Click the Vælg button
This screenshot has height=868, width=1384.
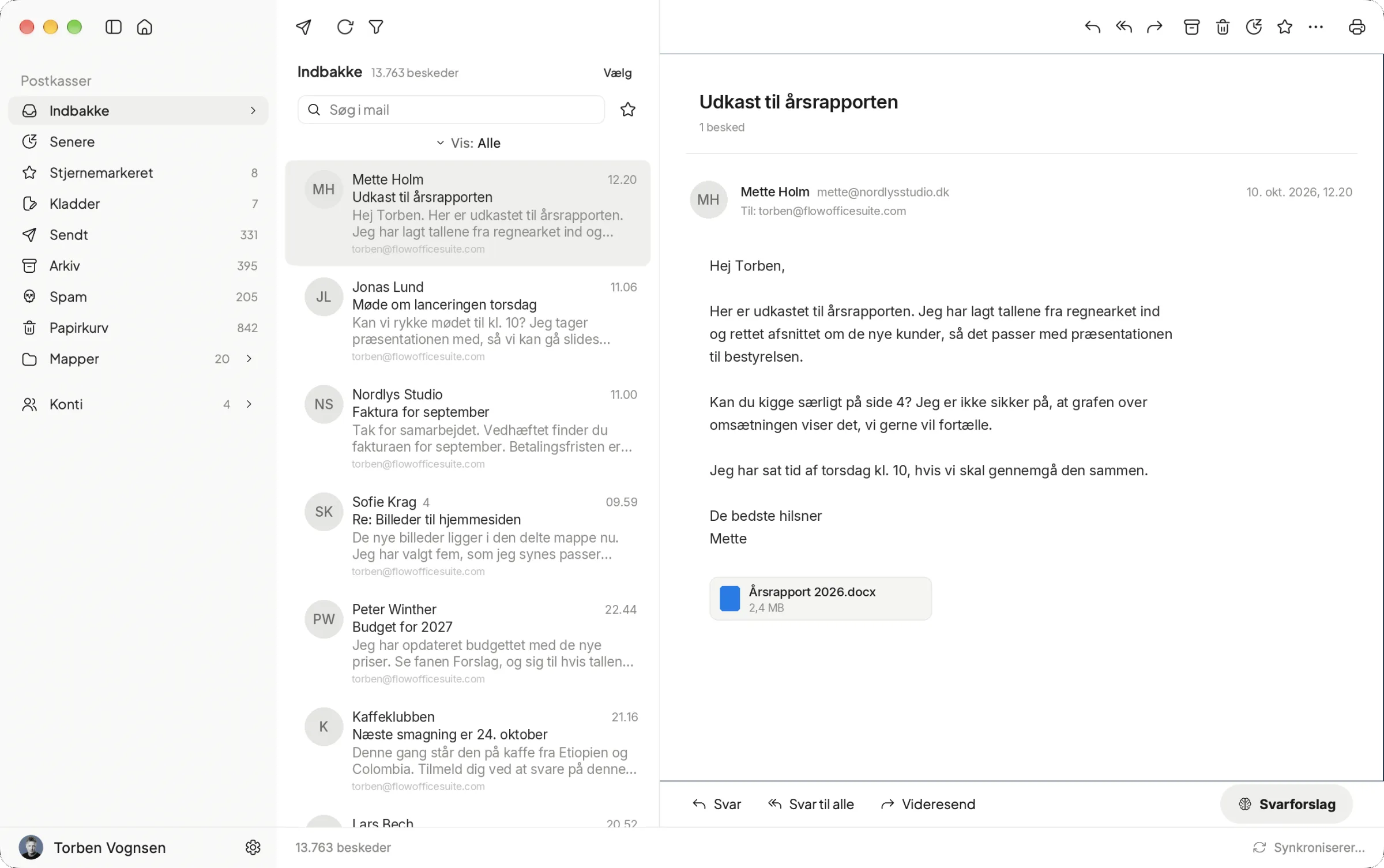(x=618, y=73)
